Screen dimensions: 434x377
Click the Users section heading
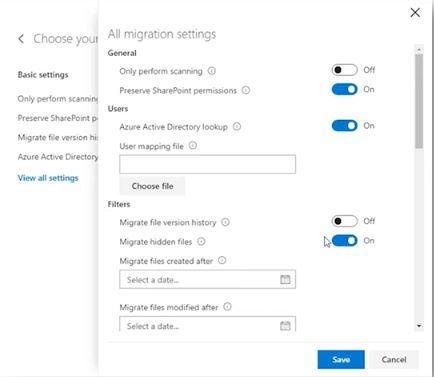point(118,109)
